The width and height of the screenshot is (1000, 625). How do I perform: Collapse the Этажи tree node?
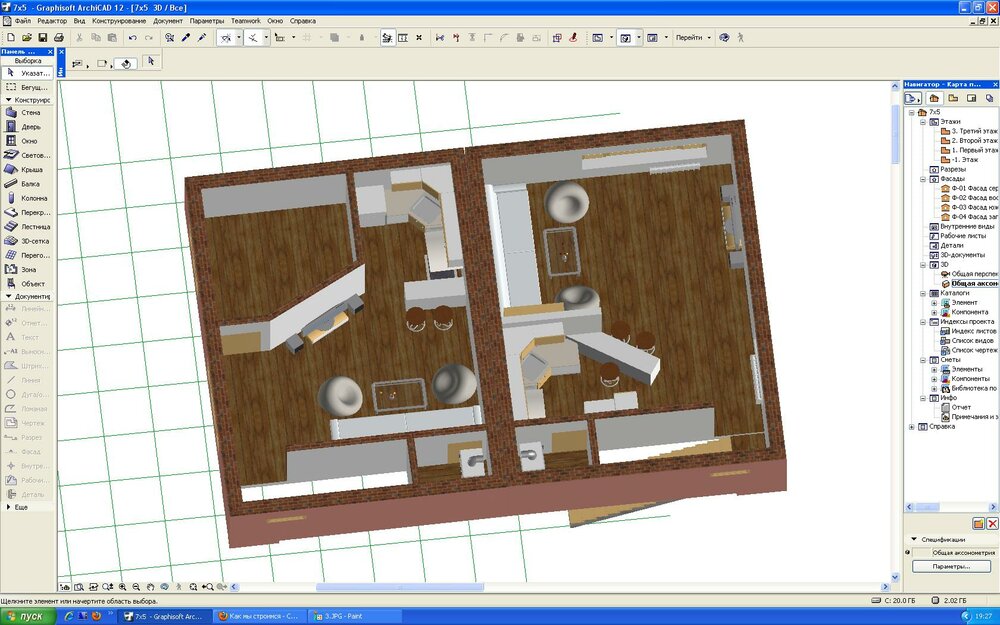click(922, 122)
